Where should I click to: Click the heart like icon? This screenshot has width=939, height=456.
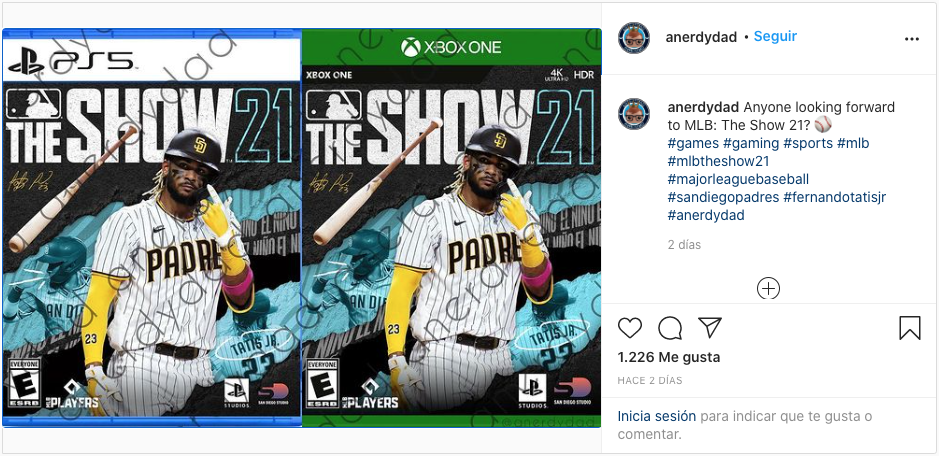tap(629, 328)
